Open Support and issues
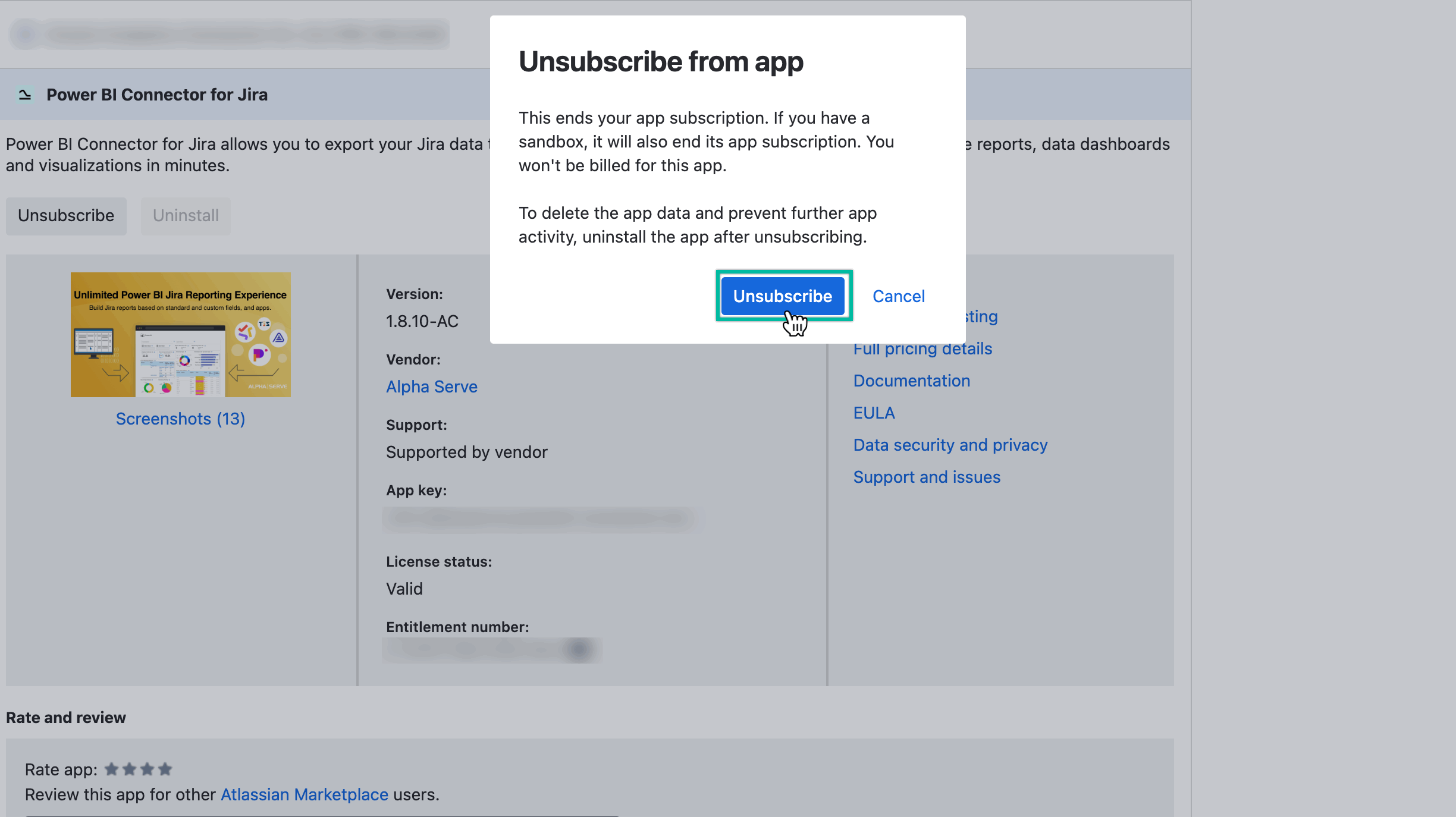Image resolution: width=1456 pixels, height=817 pixels. 927,476
